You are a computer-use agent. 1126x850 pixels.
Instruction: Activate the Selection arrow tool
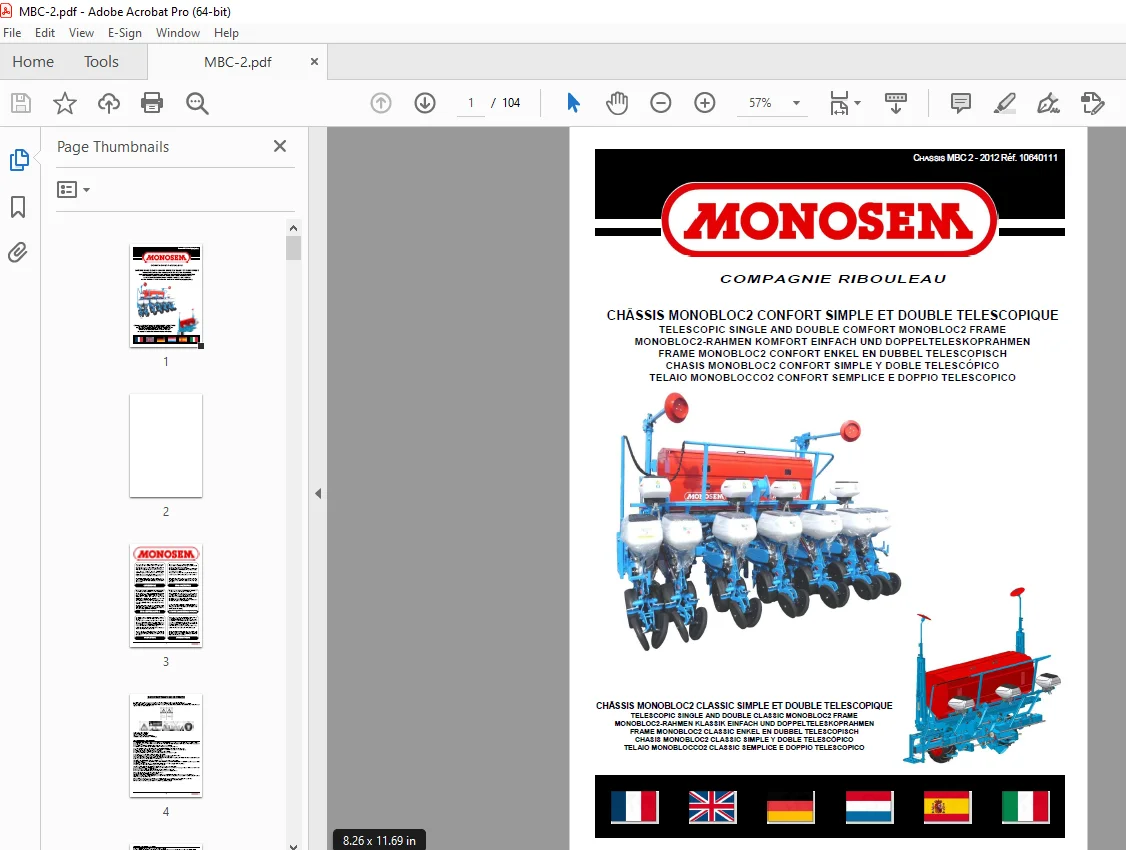point(573,103)
